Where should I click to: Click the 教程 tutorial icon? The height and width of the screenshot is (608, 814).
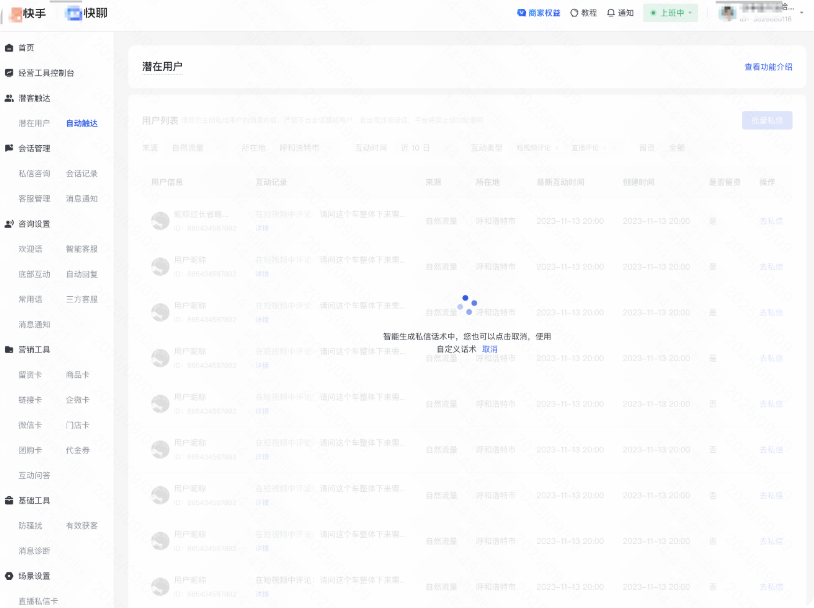click(574, 13)
